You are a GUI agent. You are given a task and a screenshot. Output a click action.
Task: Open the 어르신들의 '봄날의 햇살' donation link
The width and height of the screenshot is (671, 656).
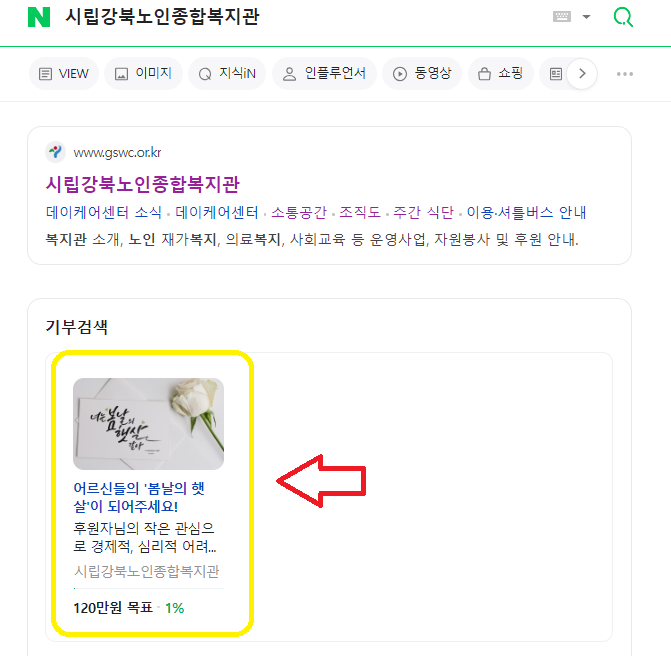pos(139,497)
